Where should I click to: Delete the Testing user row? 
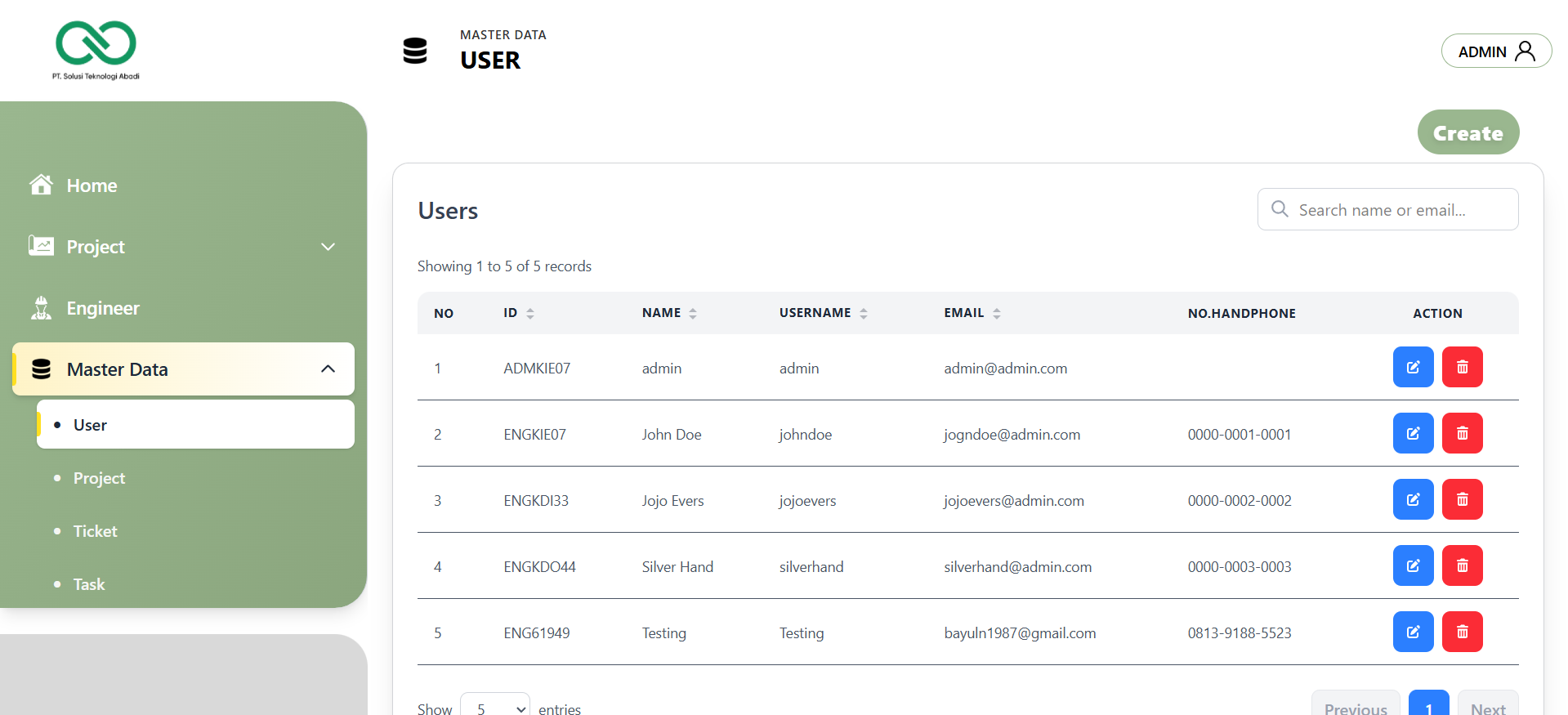tap(1462, 632)
